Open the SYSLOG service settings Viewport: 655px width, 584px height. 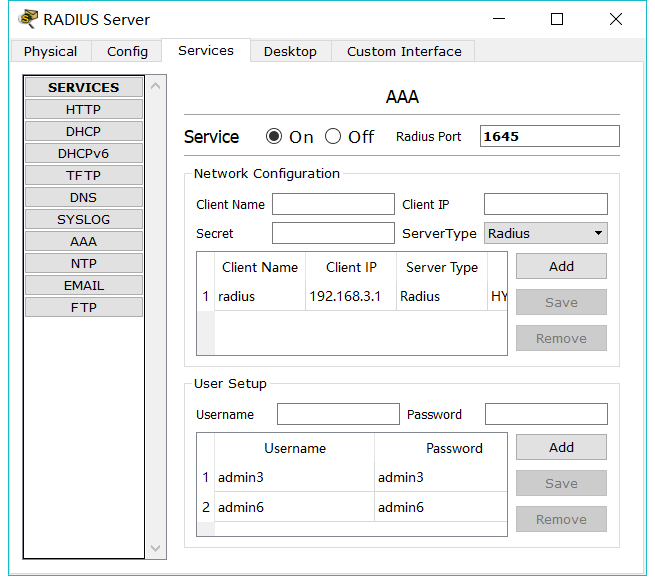pyautogui.click(x=84, y=220)
